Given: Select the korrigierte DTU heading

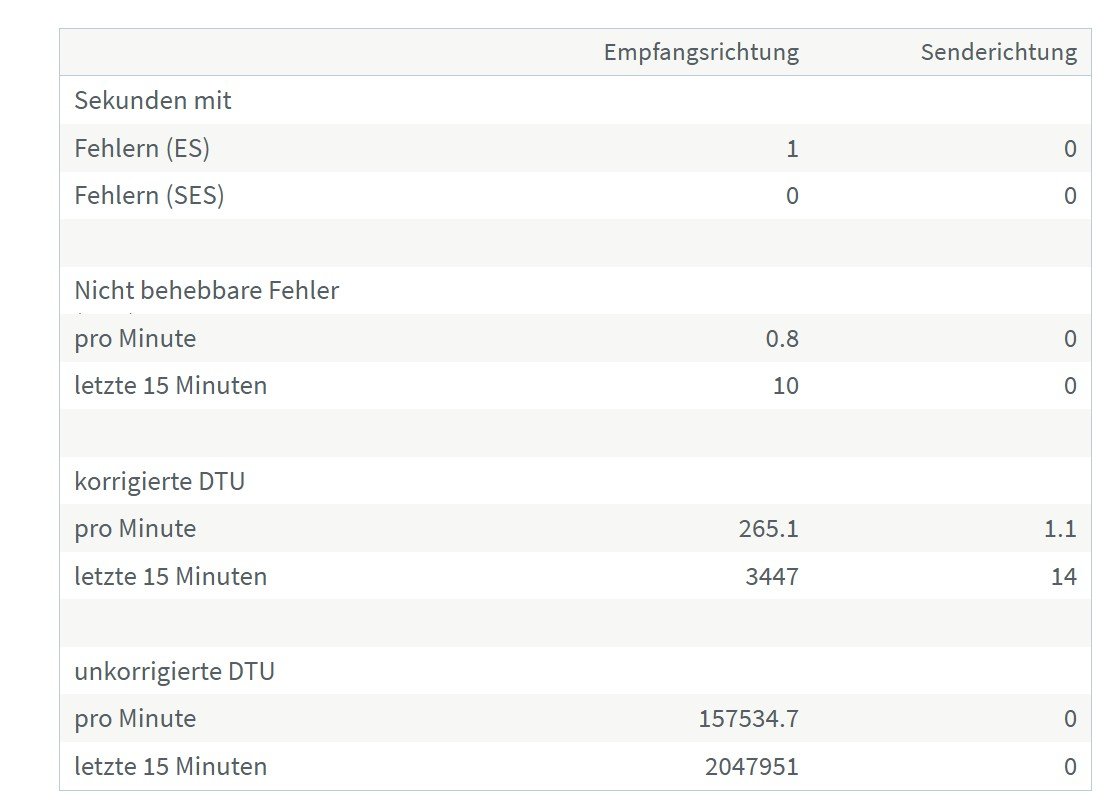Looking at the screenshot, I should (160, 481).
